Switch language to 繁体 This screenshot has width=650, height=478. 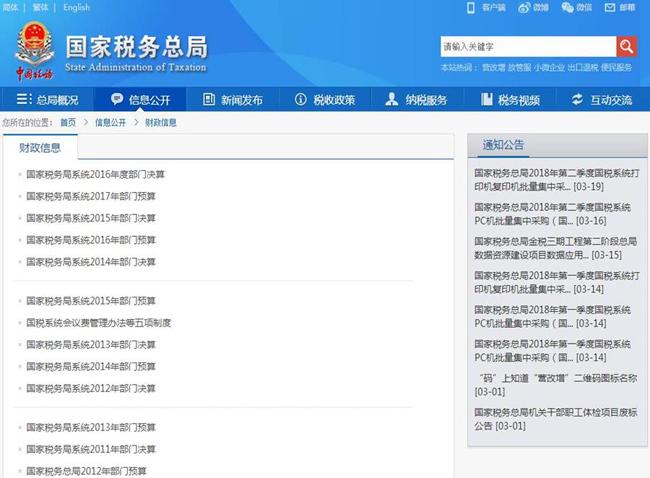40,7
